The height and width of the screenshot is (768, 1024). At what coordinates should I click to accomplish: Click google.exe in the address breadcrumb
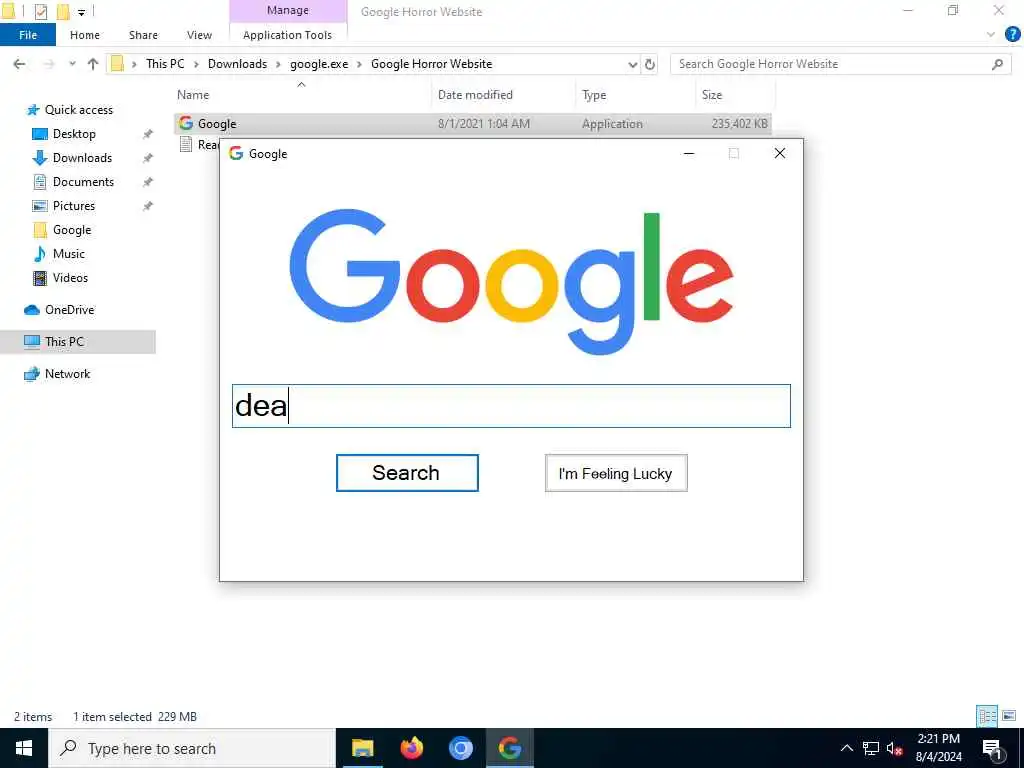(x=319, y=64)
